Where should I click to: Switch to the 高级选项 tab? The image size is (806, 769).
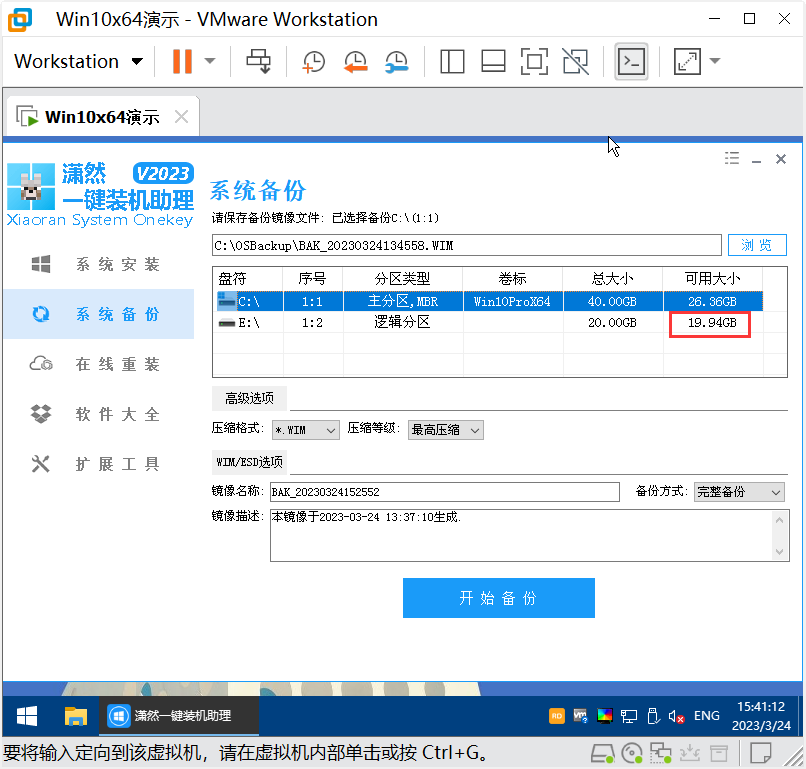click(x=249, y=398)
